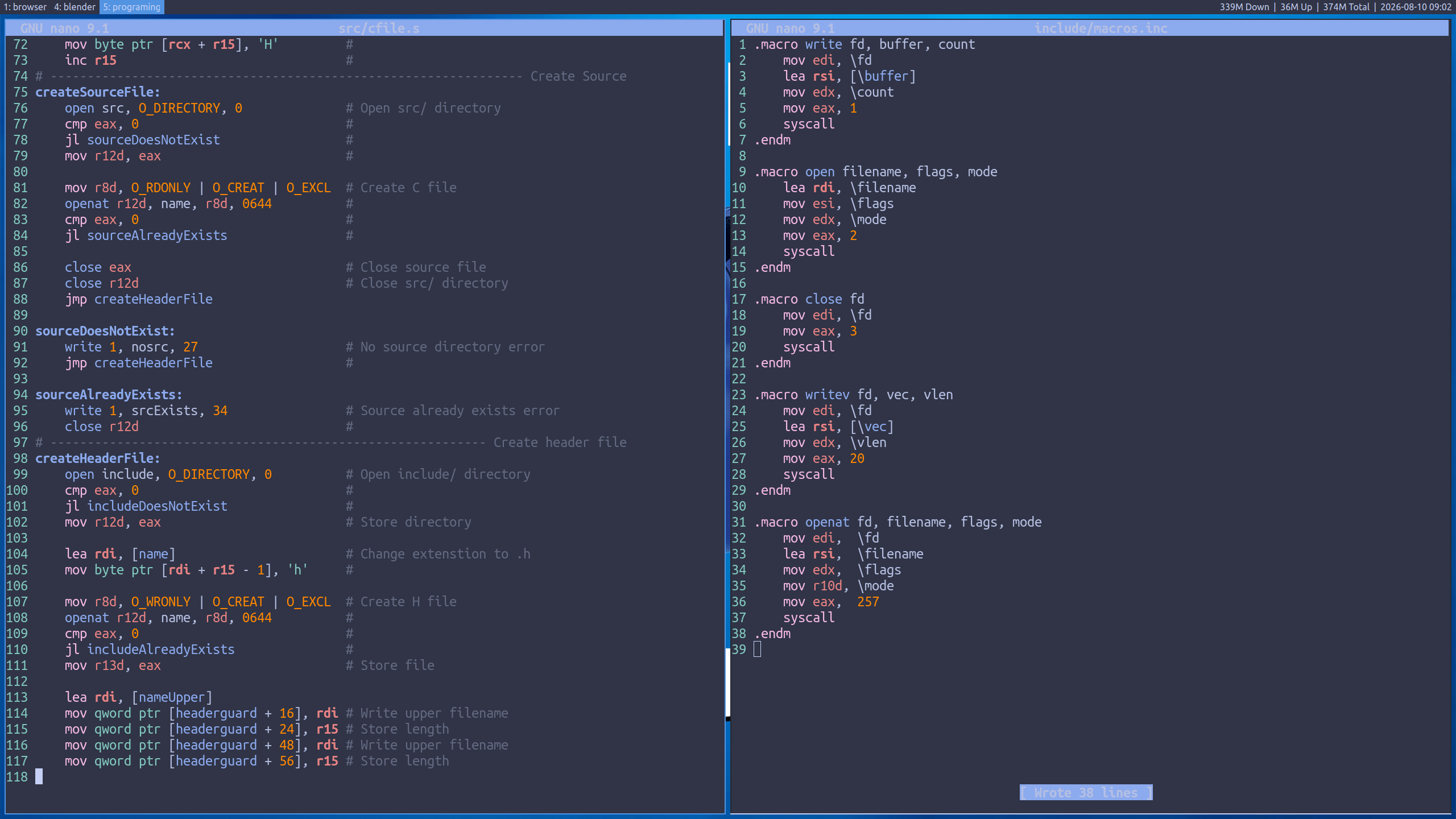
Task: Click mov eax, 20 on line 27
Action: point(824,458)
